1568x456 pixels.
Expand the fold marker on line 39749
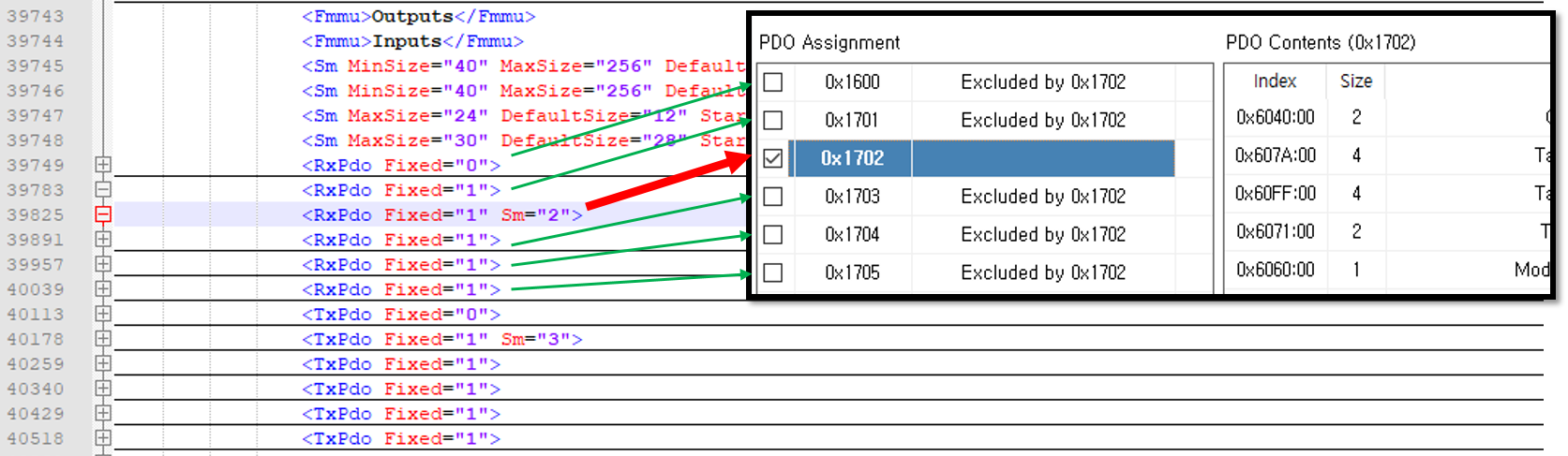[103, 165]
